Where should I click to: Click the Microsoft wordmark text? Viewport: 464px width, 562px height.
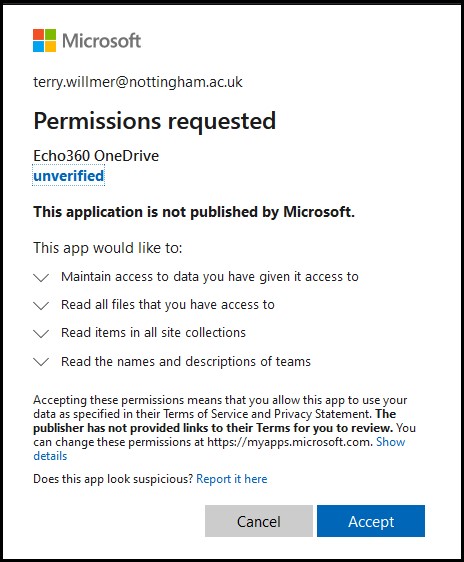(x=101, y=41)
